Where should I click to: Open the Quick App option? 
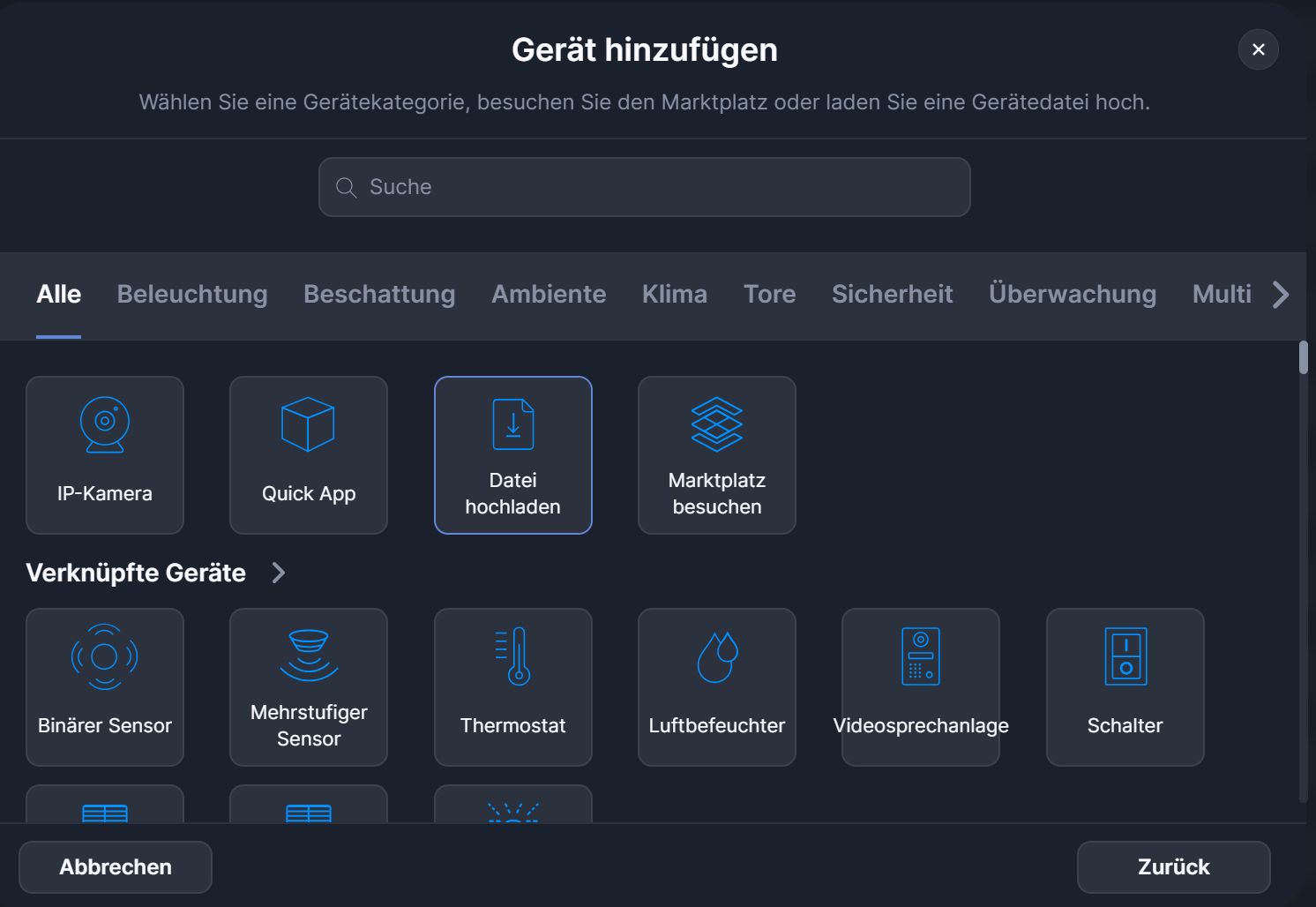click(308, 455)
